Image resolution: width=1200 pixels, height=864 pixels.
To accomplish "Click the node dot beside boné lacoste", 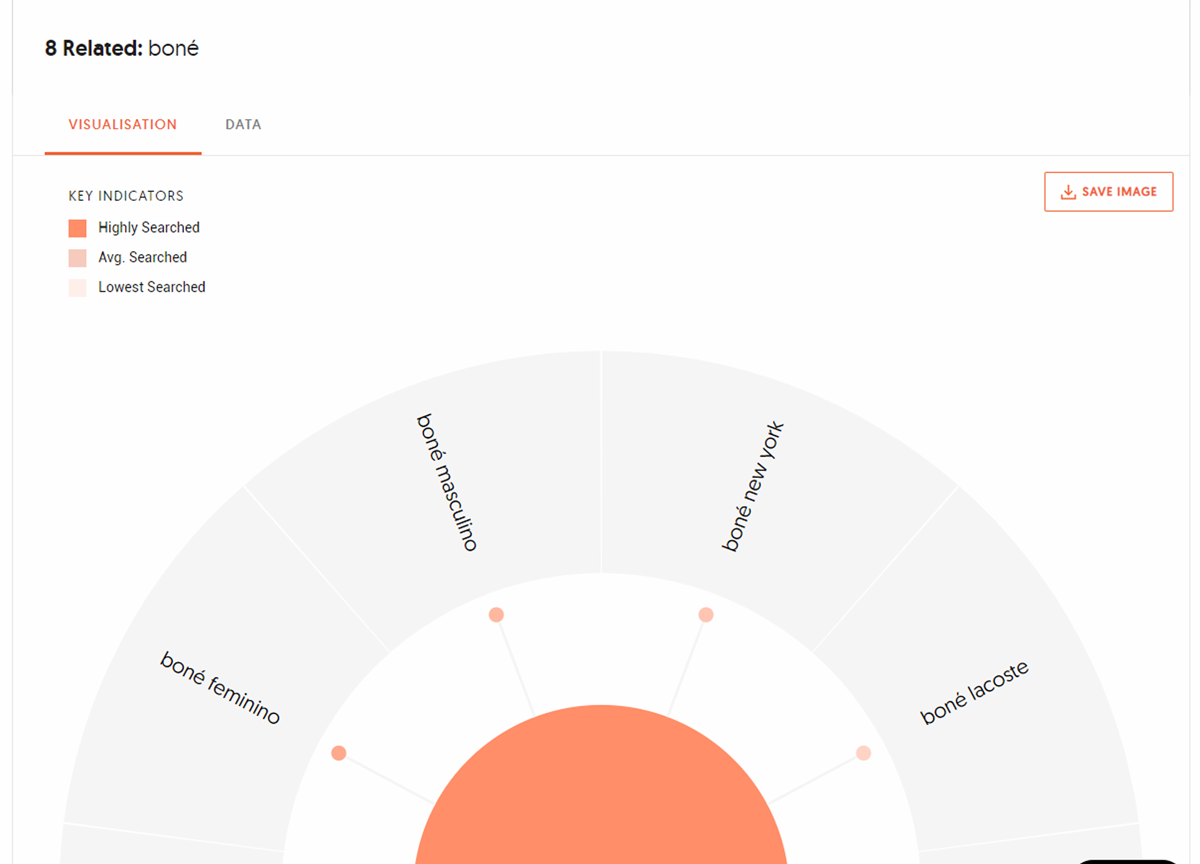I will click(x=864, y=753).
